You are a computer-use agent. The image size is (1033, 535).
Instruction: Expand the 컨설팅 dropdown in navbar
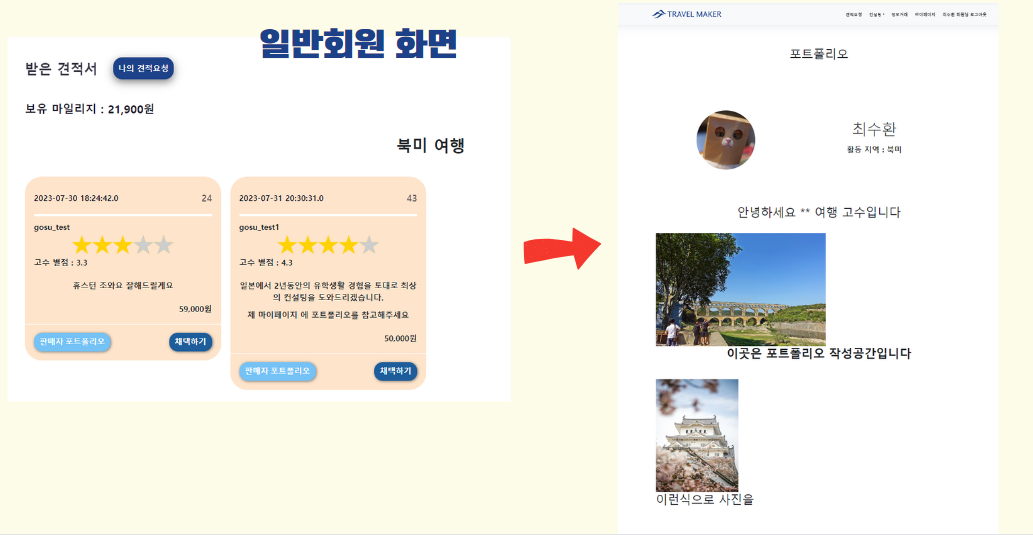pyautogui.click(x=877, y=14)
